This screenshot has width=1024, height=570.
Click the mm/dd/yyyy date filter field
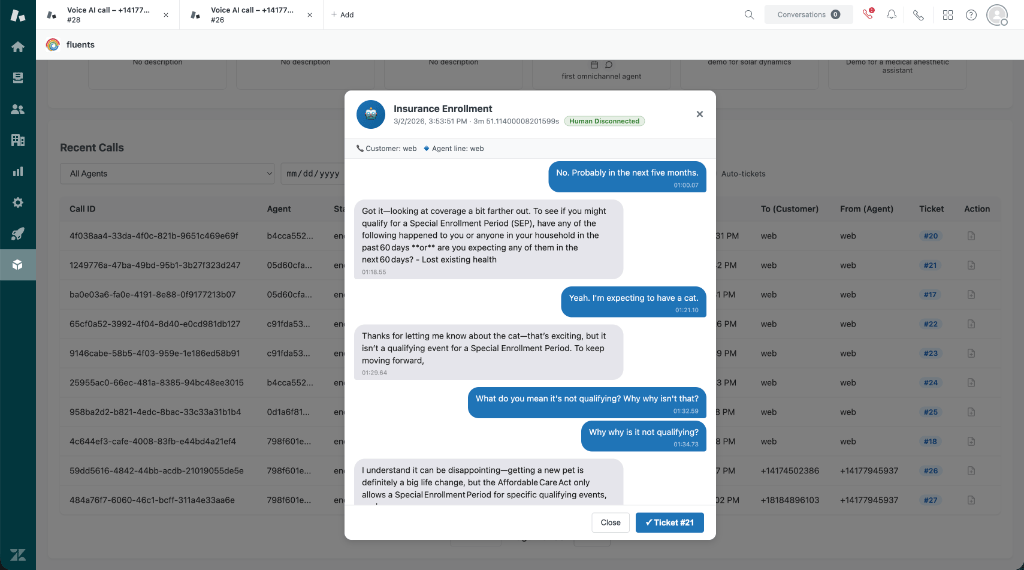313,174
